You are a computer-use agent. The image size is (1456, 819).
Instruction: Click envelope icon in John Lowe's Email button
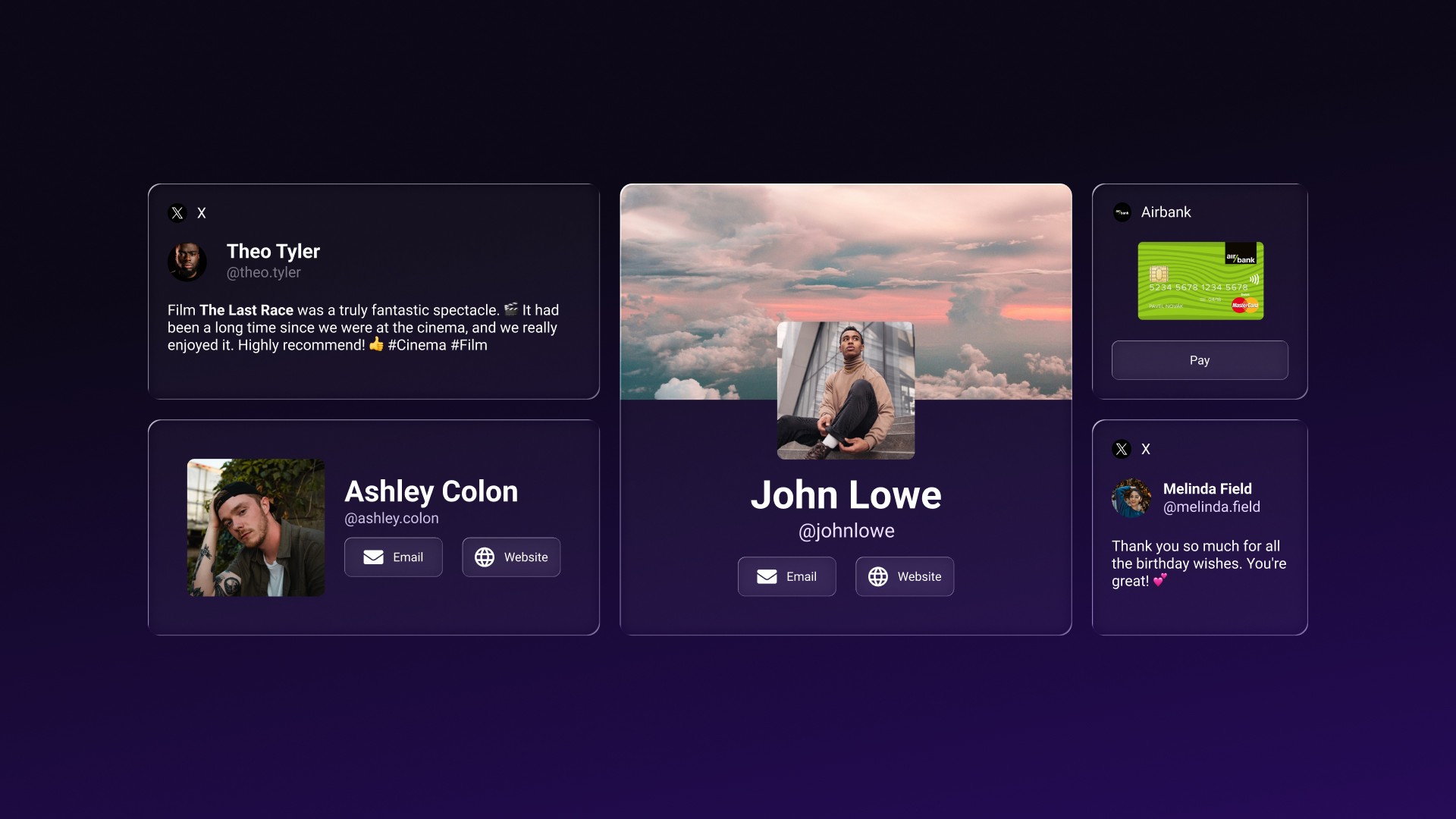[x=767, y=577]
